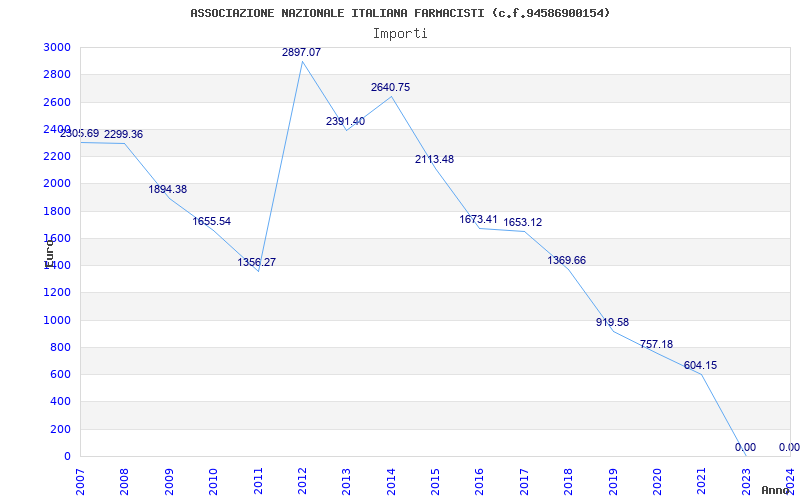Click the 2012 x-axis year label
The height and width of the screenshot is (500, 800).
coord(302,481)
